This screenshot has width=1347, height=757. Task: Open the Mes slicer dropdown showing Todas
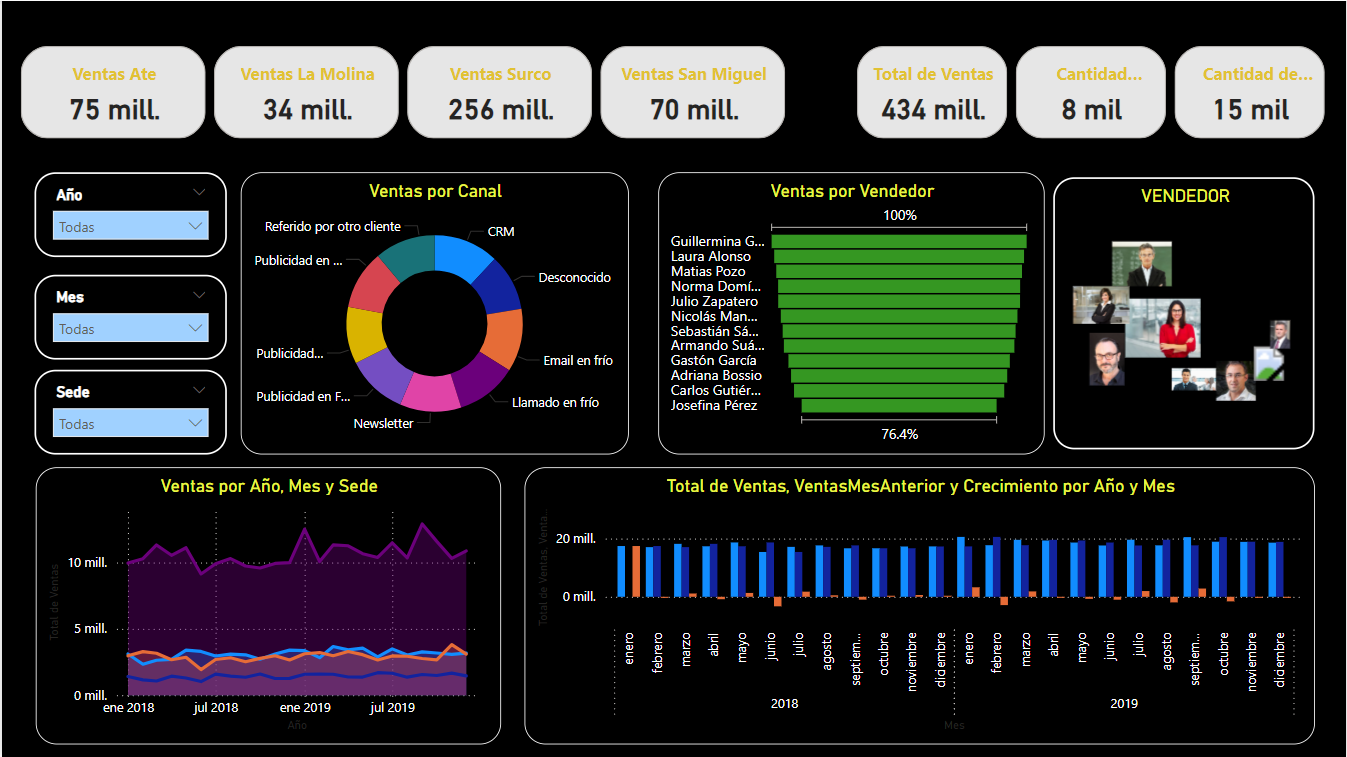(131, 328)
